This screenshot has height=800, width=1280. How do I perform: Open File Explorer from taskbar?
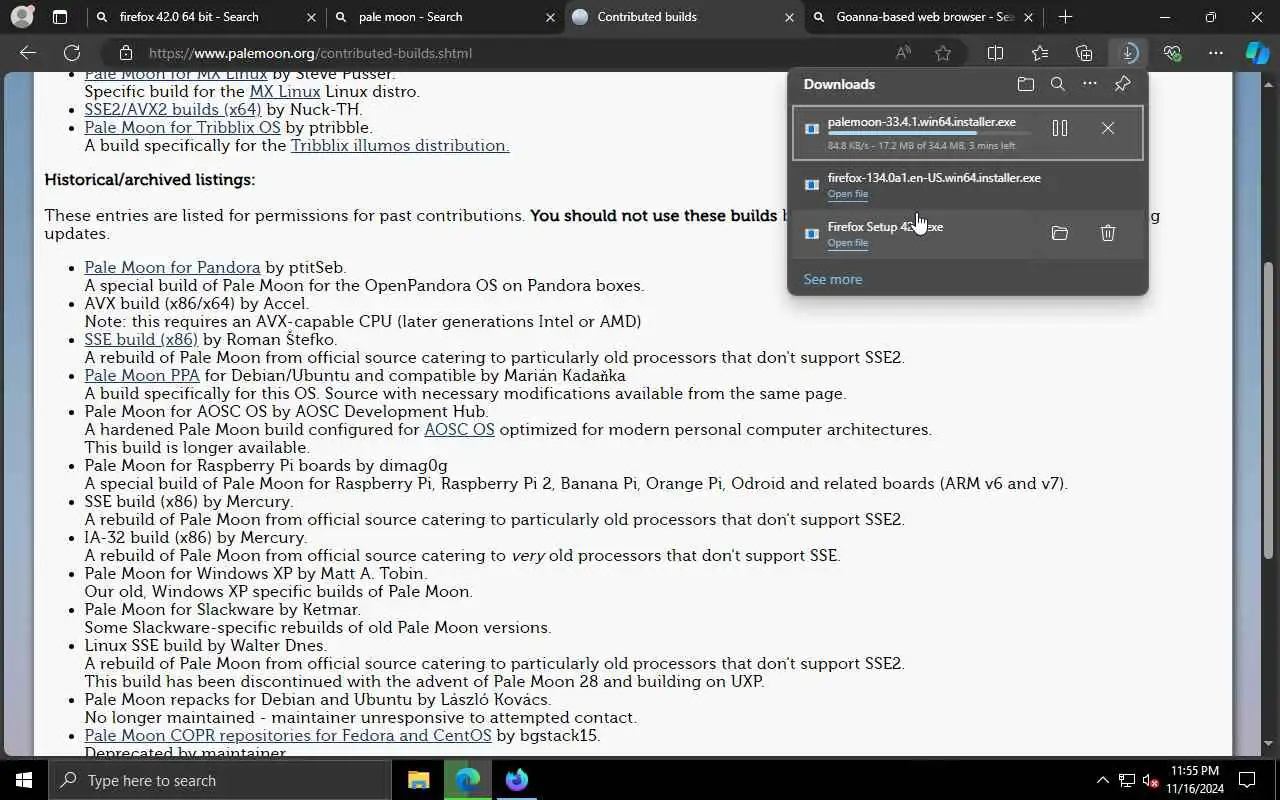(419, 780)
